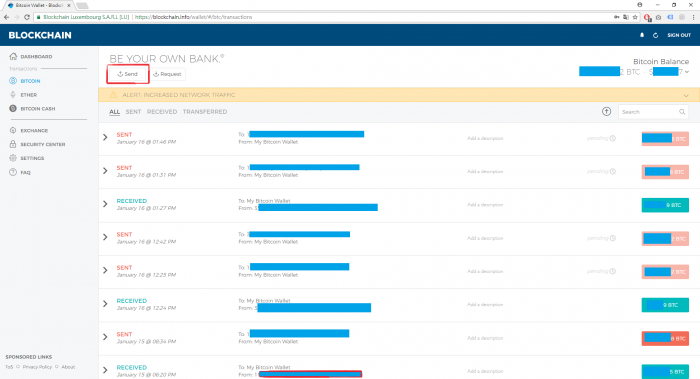700x379 pixels.
Task: Open the Privacy Policy link
Action: coord(37,367)
